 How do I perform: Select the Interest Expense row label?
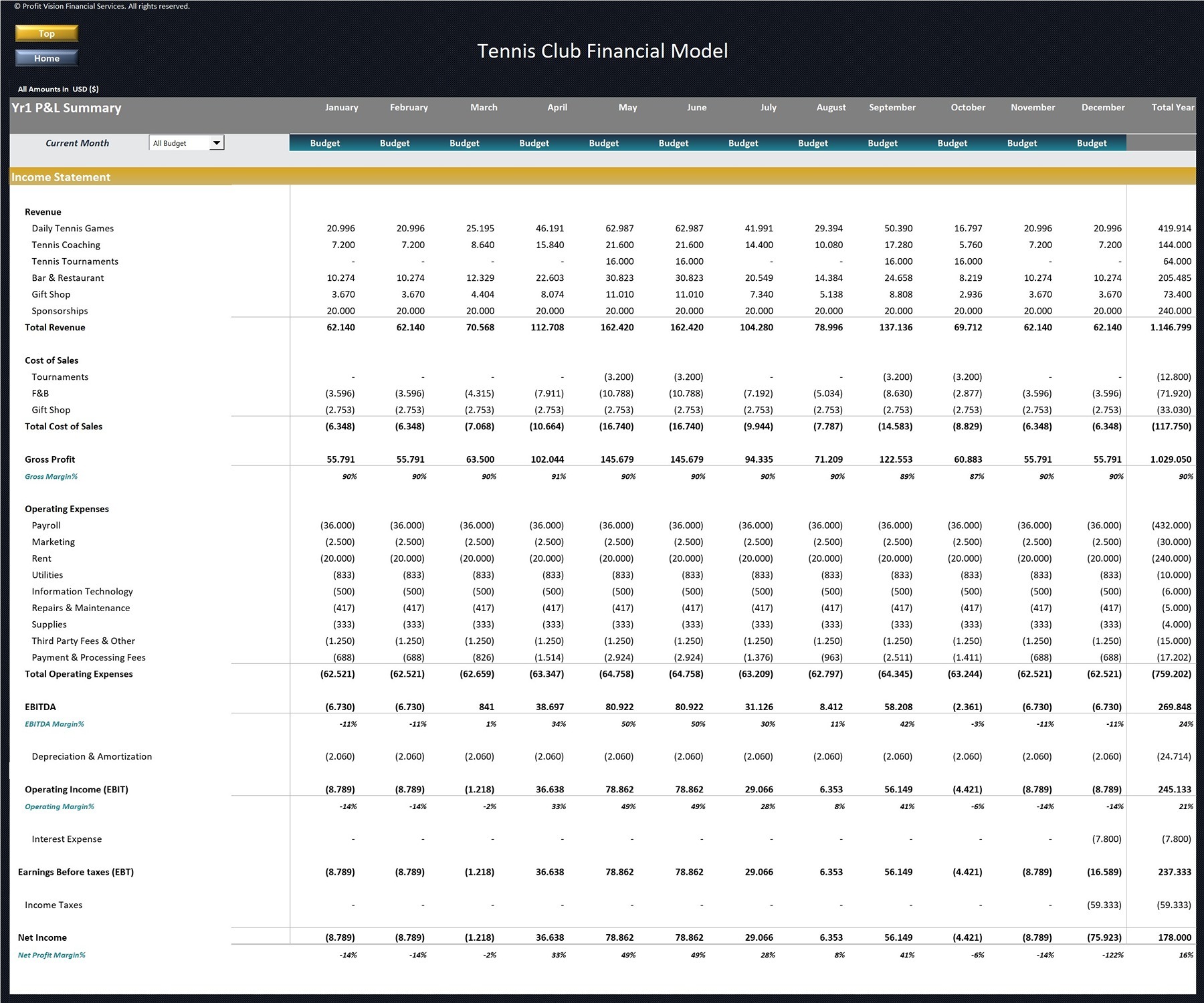pos(67,839)
